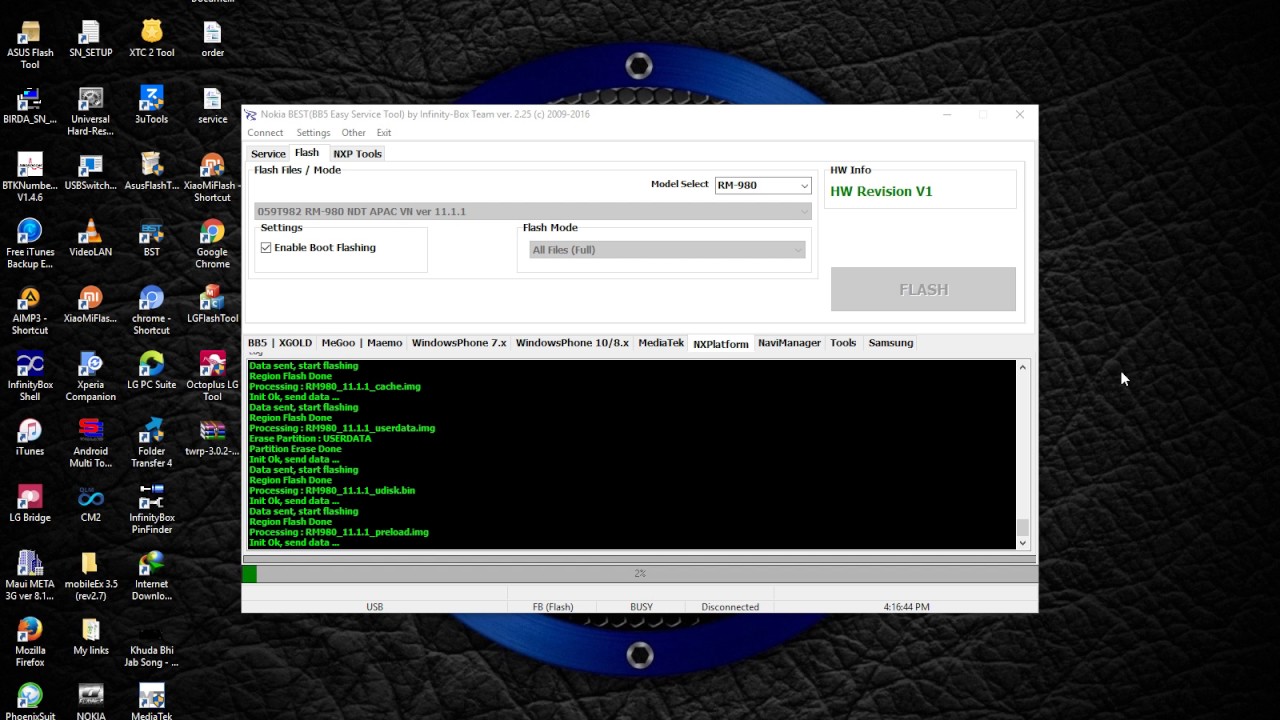
Task: Switch to NXP Tools tab
Action: tap(357, 154)
